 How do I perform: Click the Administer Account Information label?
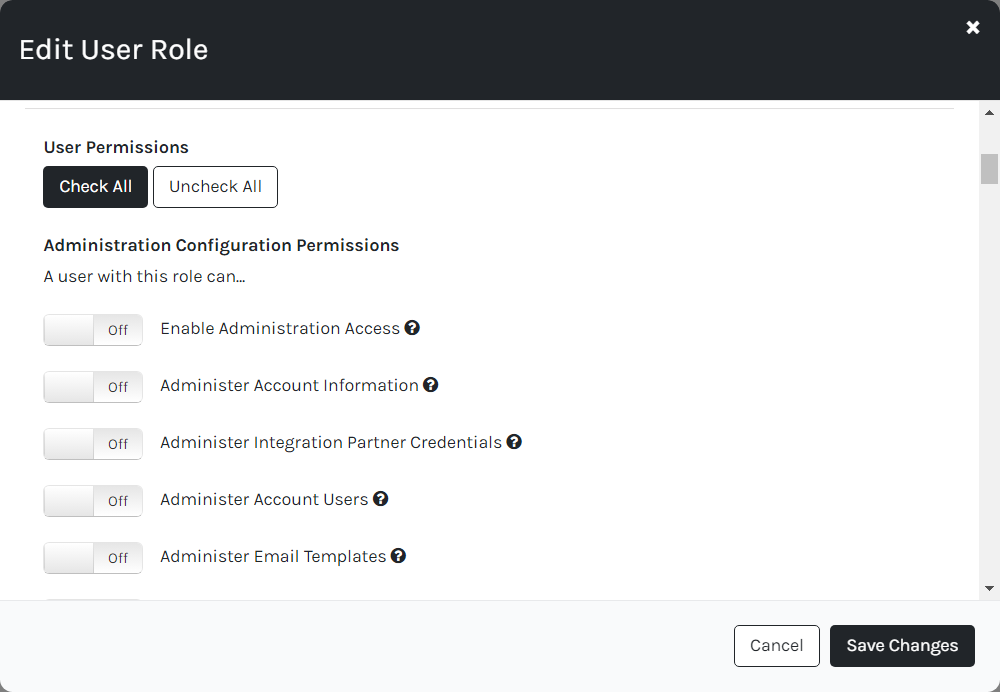tap(290, 385)
